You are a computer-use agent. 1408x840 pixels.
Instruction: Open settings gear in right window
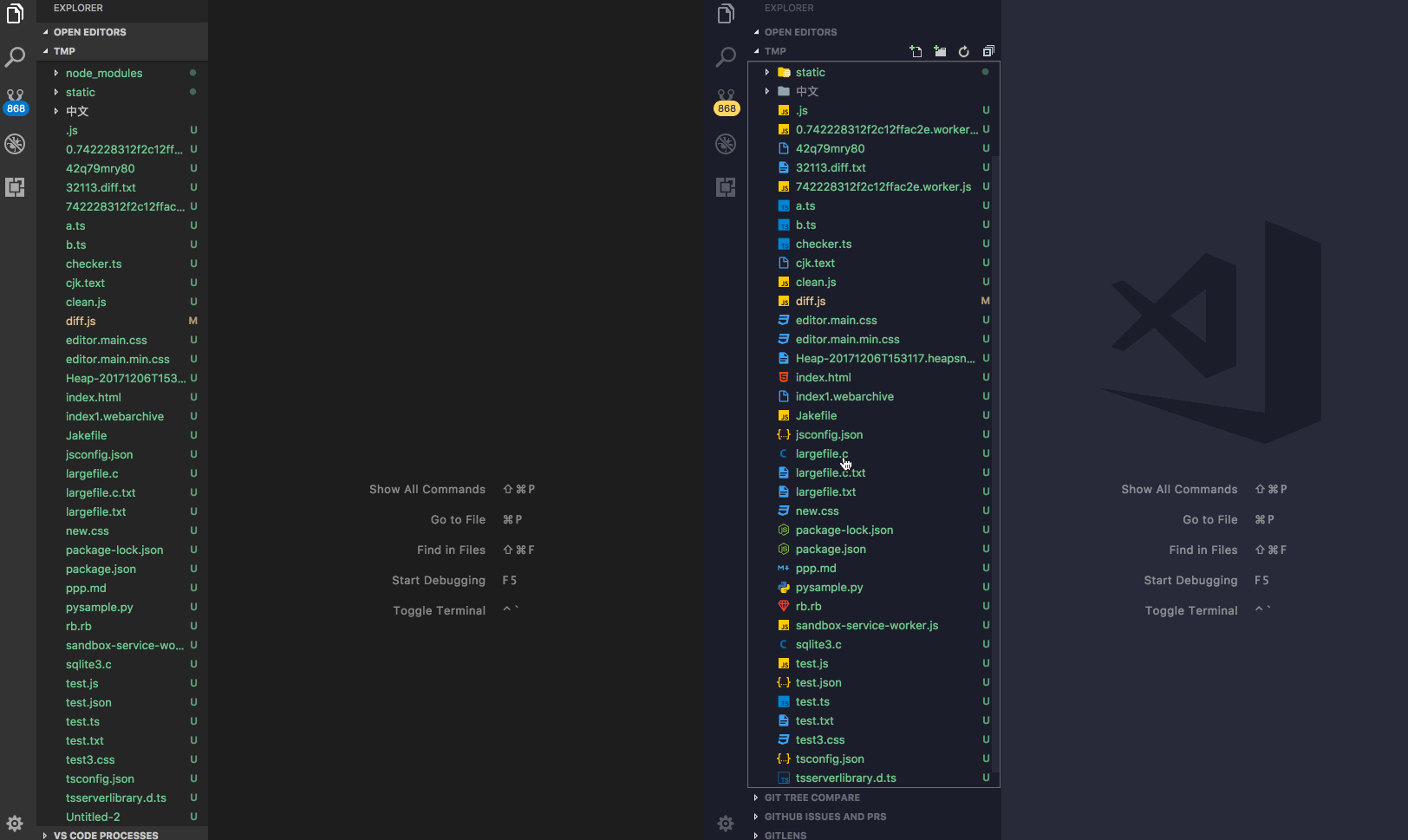726,823
